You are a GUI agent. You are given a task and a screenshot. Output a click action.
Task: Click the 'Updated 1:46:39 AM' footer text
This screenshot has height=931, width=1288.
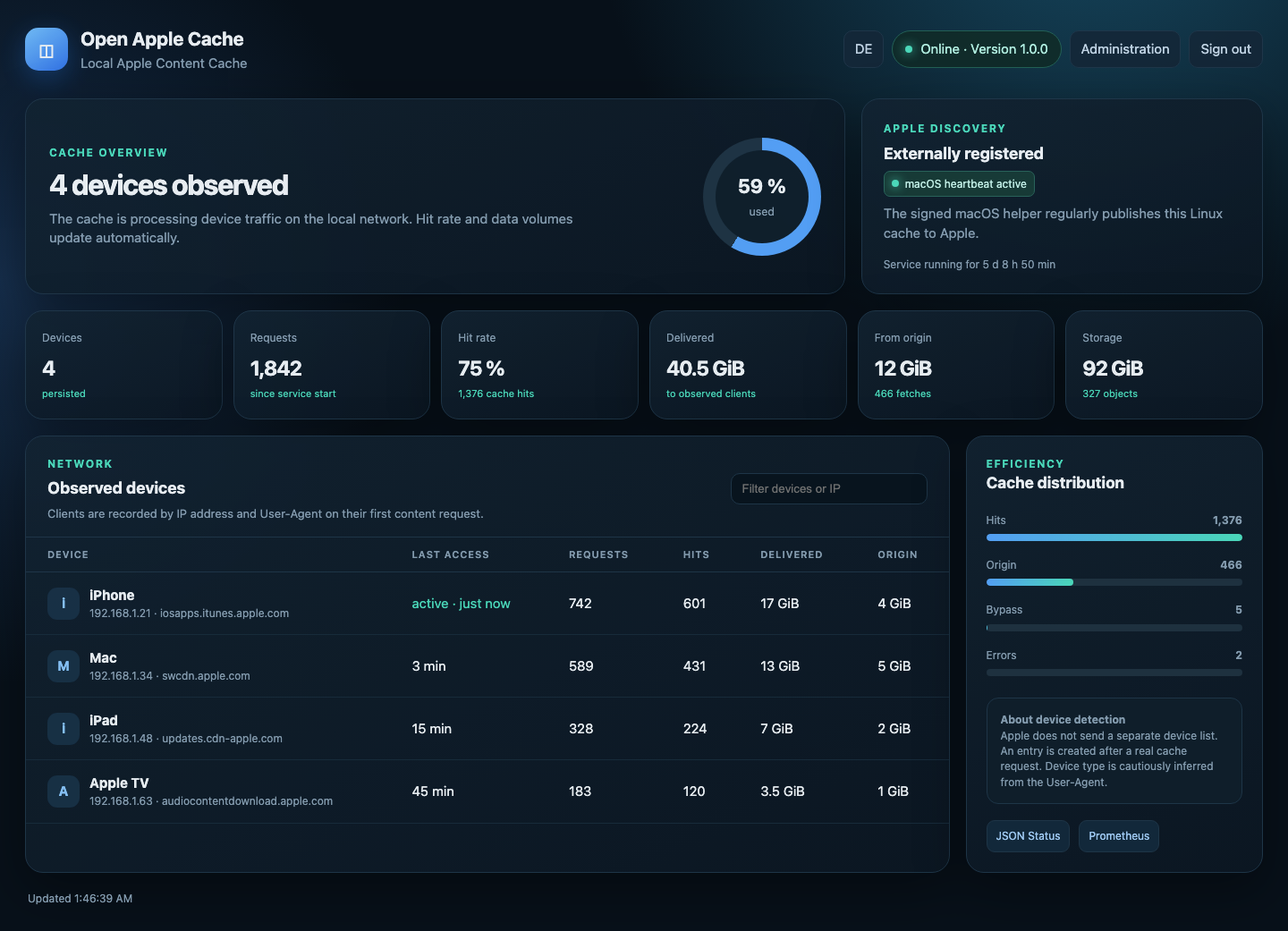pyautogui.click(x=80, y=899)
